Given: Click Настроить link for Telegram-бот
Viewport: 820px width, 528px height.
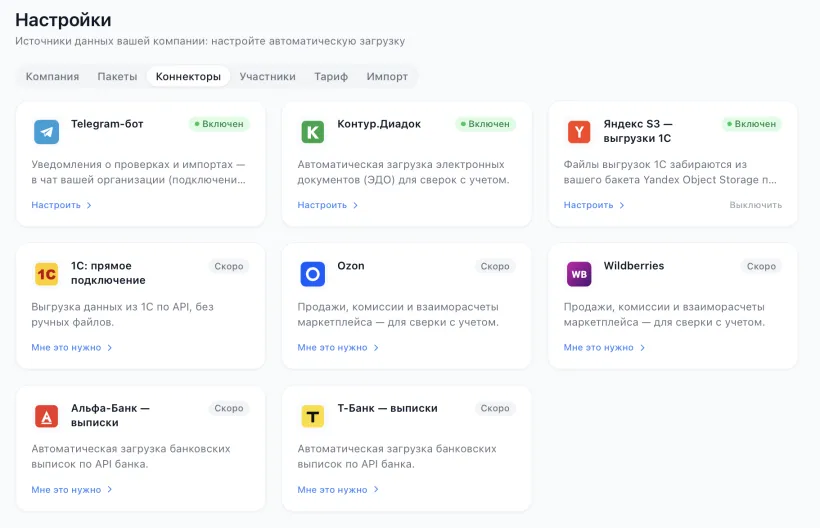Looking at the screenshot, I should (x=61, y=205).
